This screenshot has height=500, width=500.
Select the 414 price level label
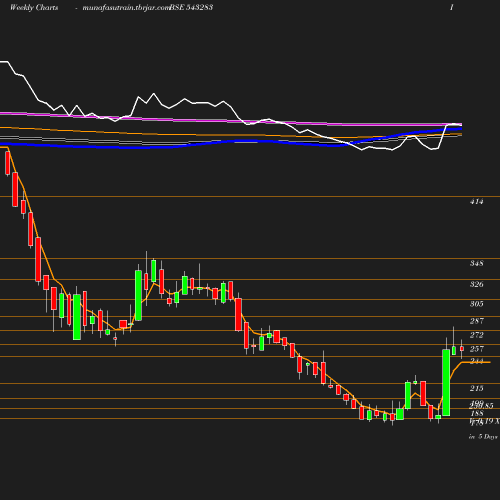[x=476, y=201]
